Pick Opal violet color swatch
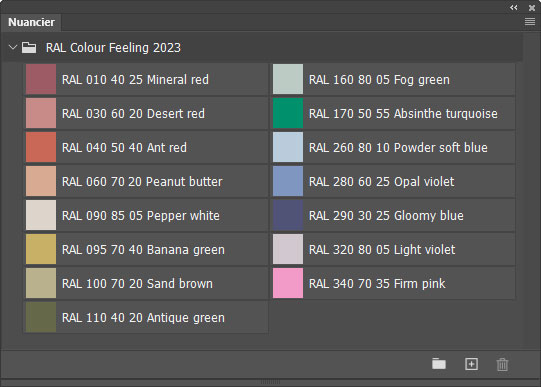The image size is (541, 387). click(x=288, y=181)
